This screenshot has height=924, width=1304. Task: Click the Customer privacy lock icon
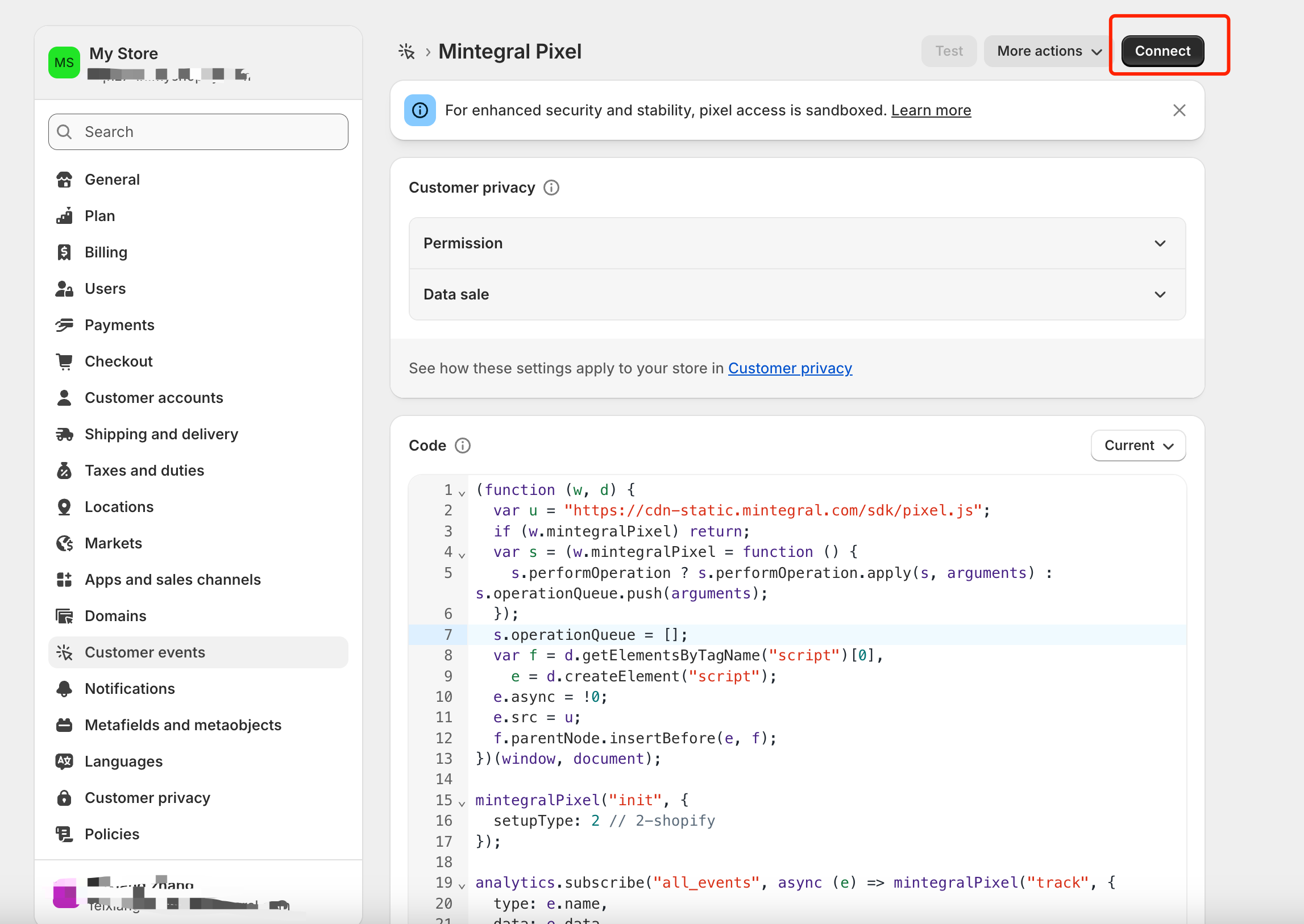click(64, 798)
